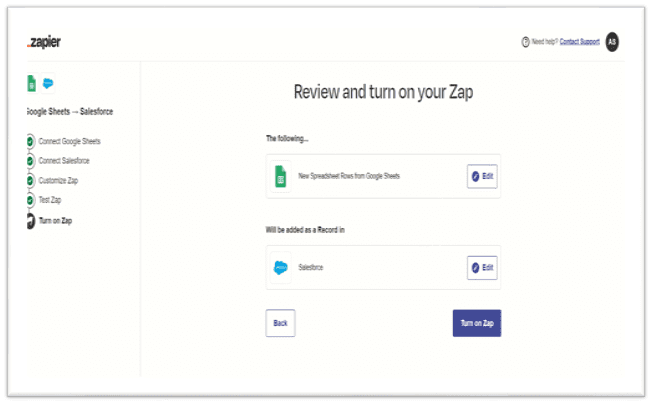The height and width of the screenshot is (404, 650).
Task: Go to the Connect Google Sheets step
Action: pos(69,141)
